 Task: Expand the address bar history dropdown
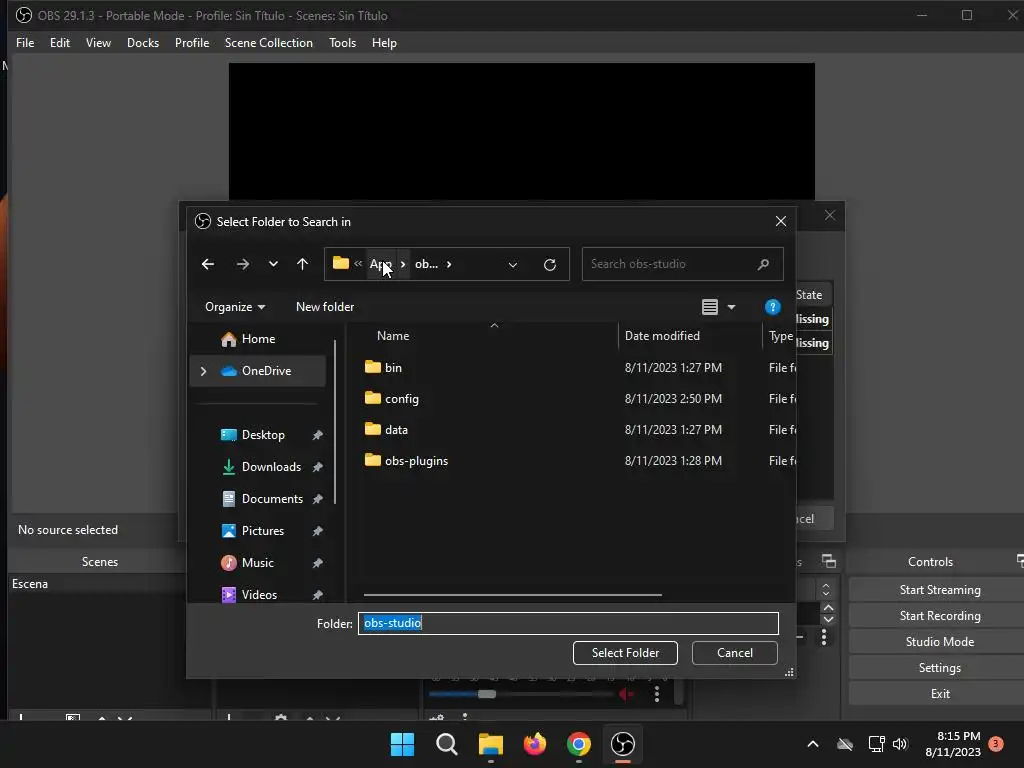click(x=513, y=264)
